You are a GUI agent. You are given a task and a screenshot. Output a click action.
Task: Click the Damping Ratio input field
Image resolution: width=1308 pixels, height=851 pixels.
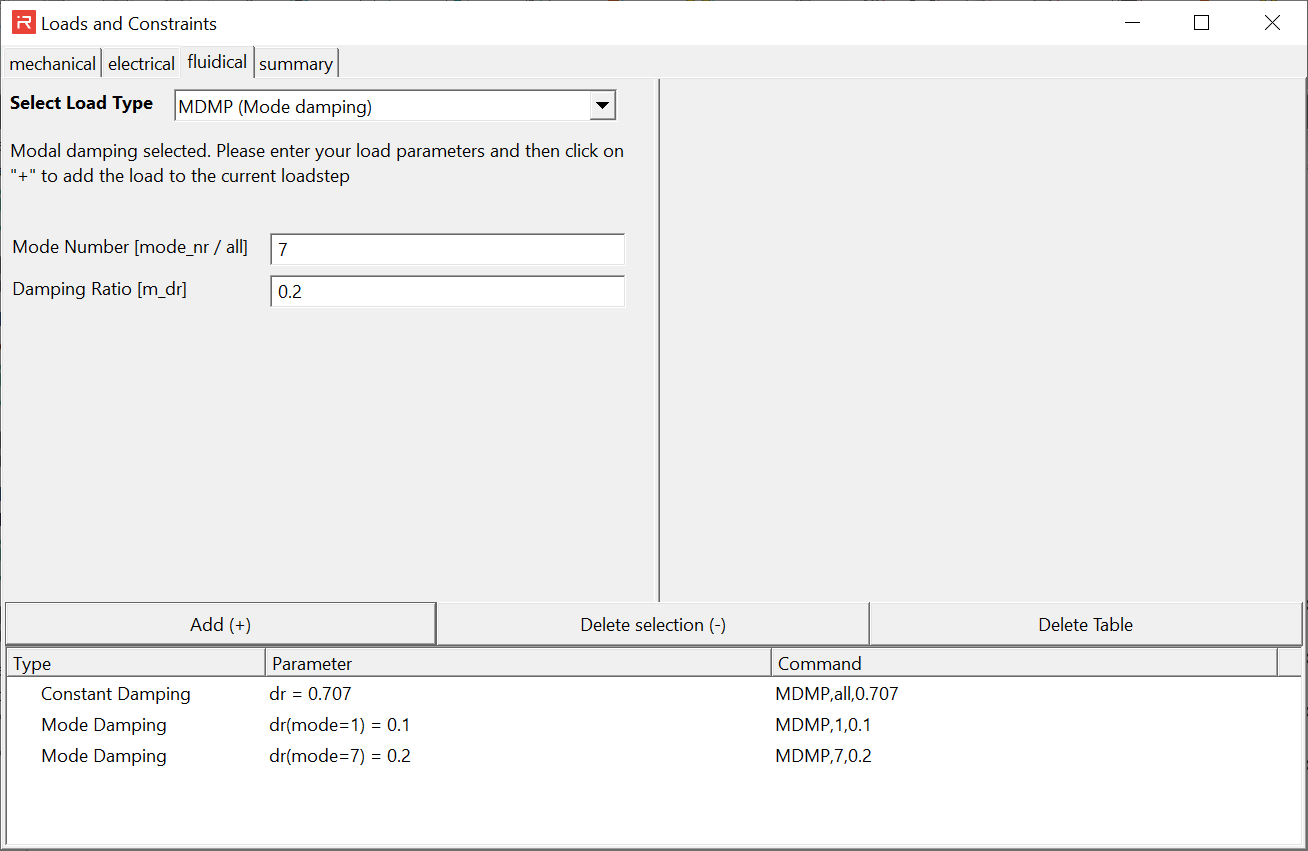pos(447,291)
